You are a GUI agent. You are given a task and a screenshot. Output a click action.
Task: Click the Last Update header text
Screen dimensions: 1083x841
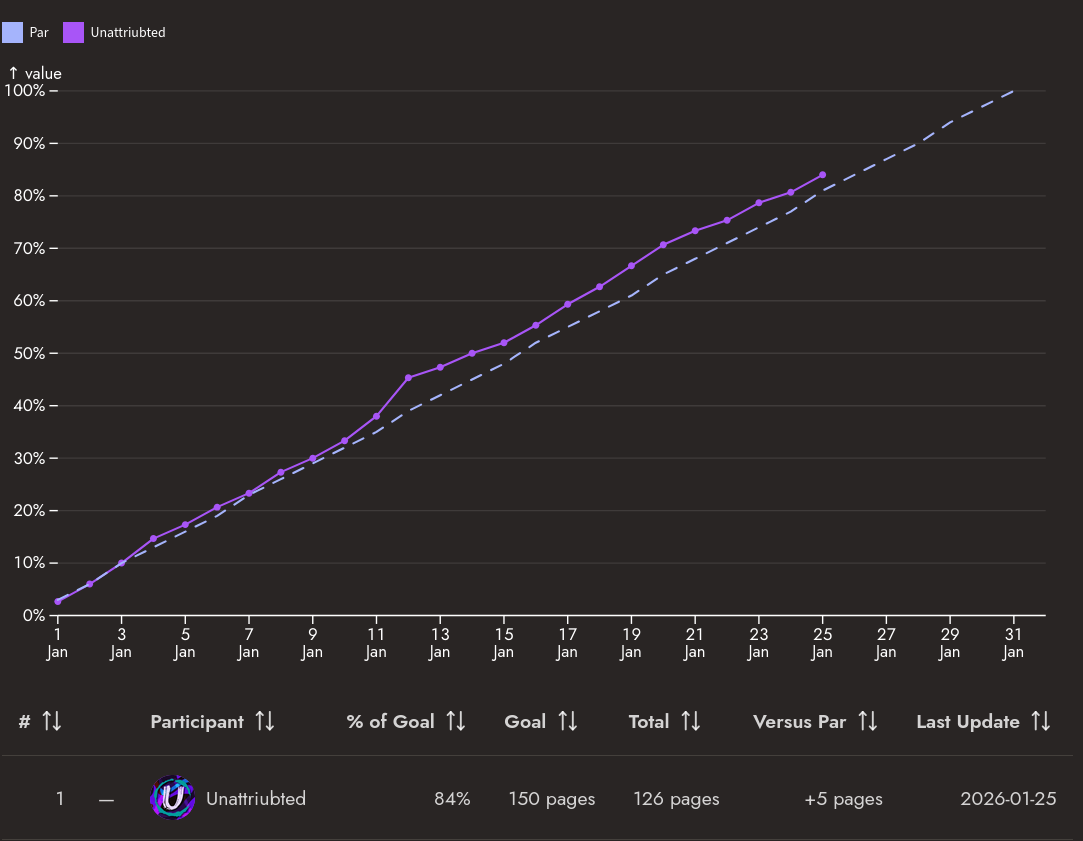[968, 722]
